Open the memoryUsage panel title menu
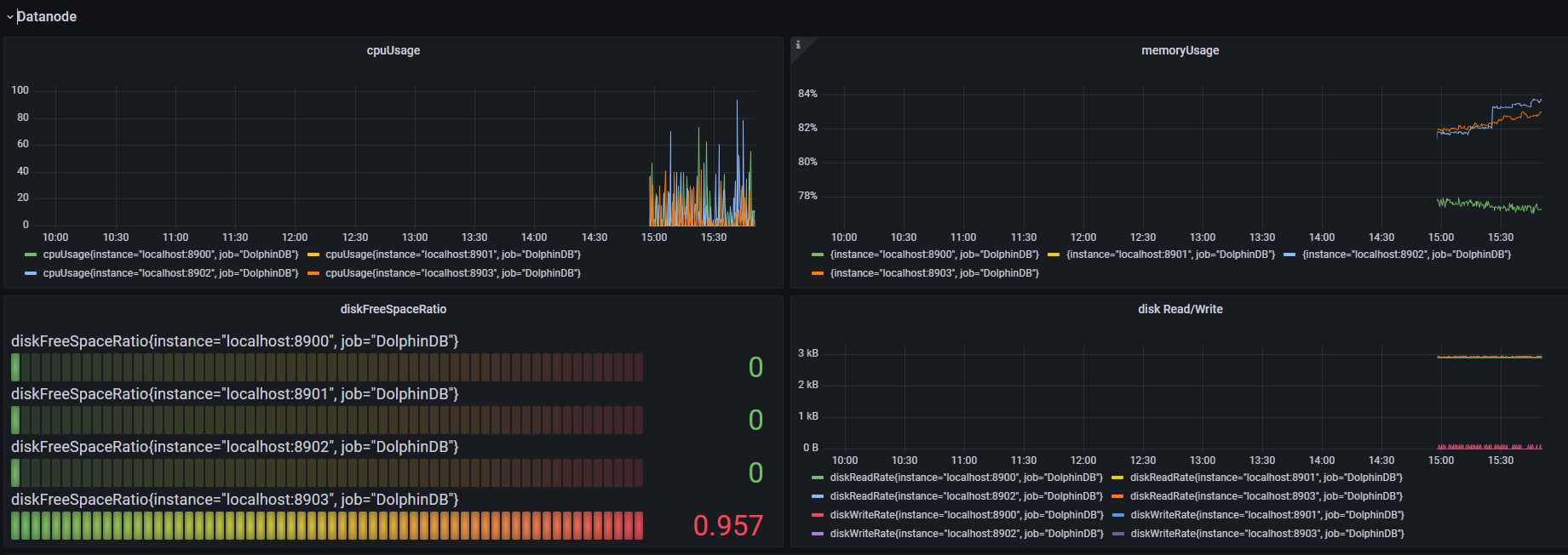The height and width of the screenshot is (555, 1568). (1180, 51)
